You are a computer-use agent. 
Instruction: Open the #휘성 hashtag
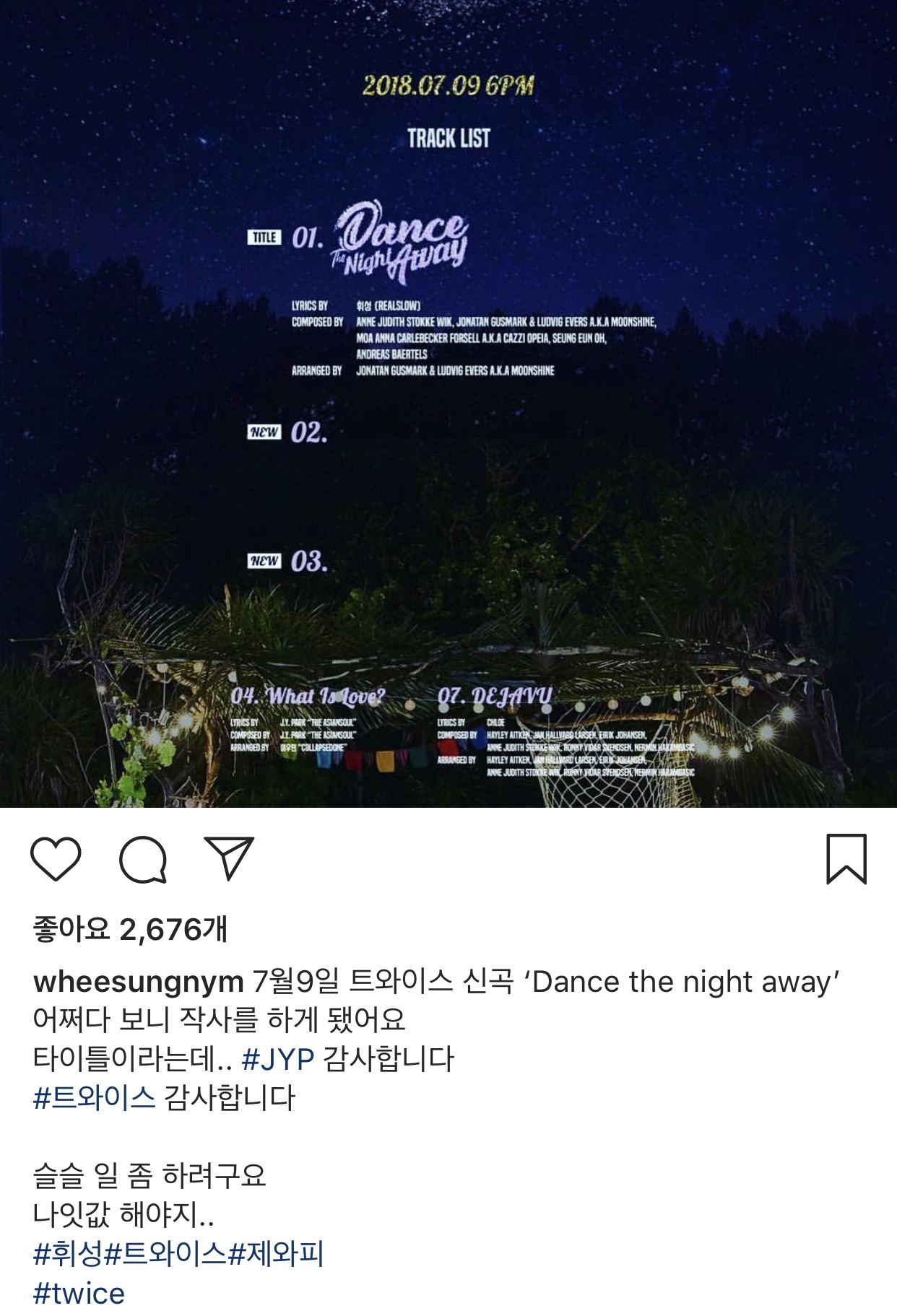[x=69, y=1254]
